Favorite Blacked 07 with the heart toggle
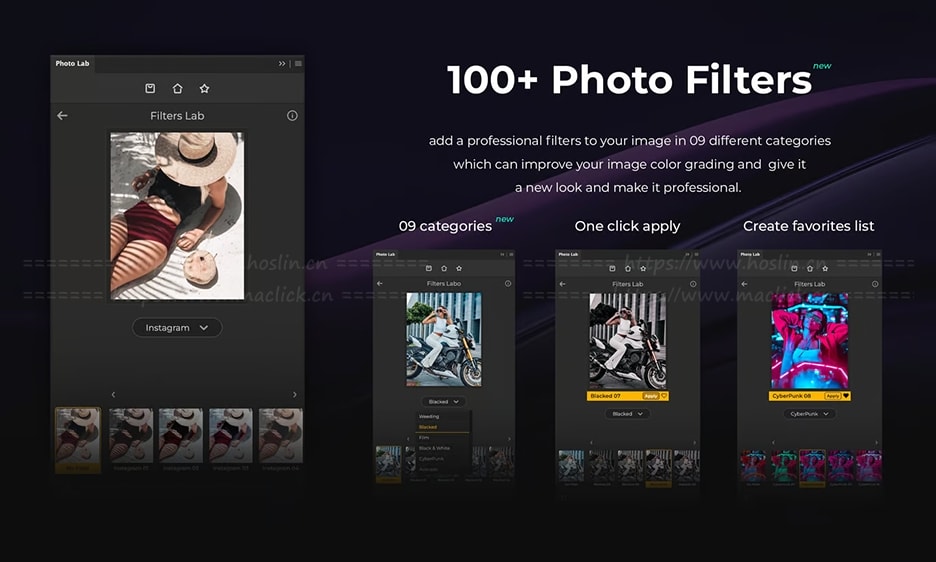The width and height of the screenshot is (936, 562). pos(664,396)
